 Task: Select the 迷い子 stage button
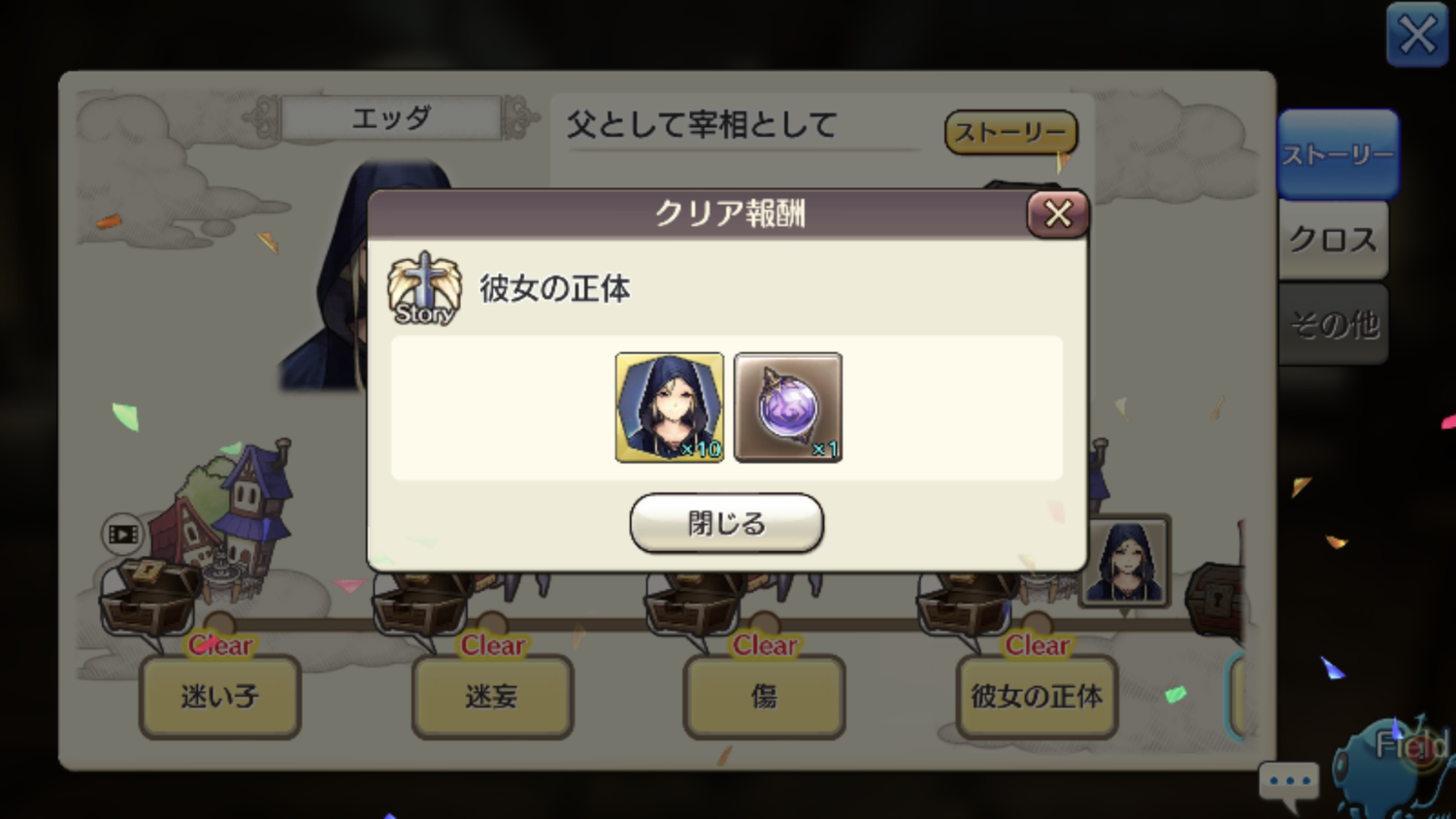tap(219, 696)
